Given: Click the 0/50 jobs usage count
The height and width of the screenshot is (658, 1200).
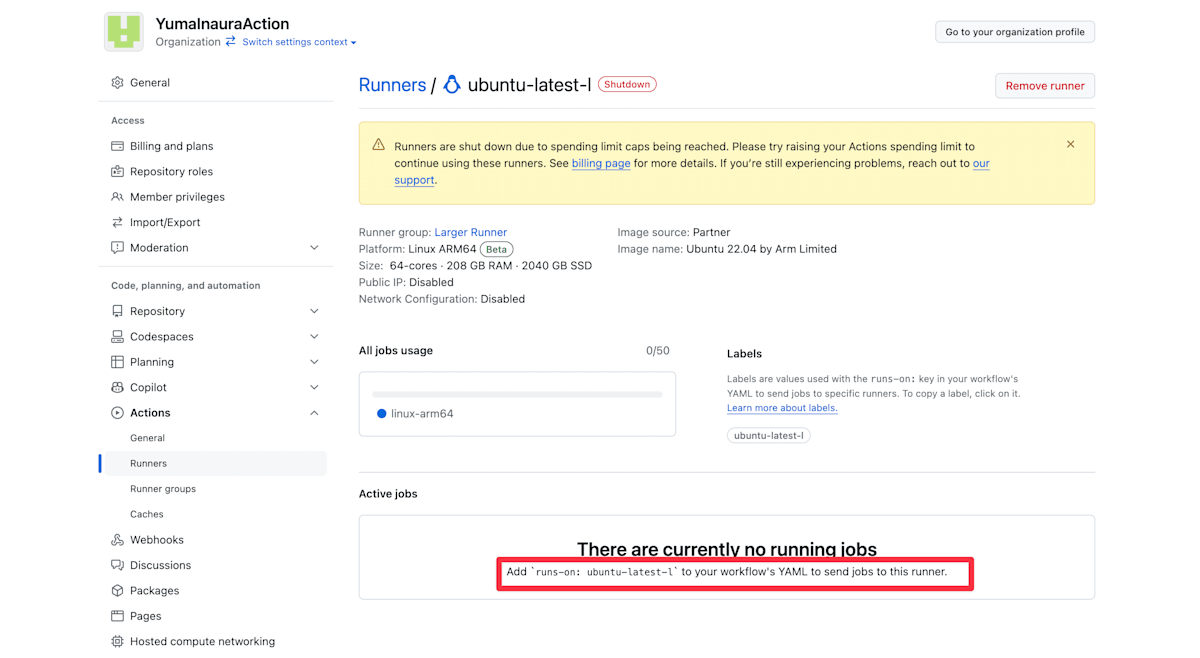Looking at the screenshot, I should [658, 351].
